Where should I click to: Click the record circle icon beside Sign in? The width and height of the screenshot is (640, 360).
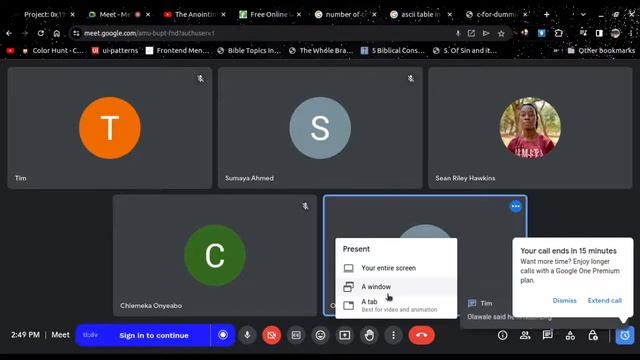[223, 335]
